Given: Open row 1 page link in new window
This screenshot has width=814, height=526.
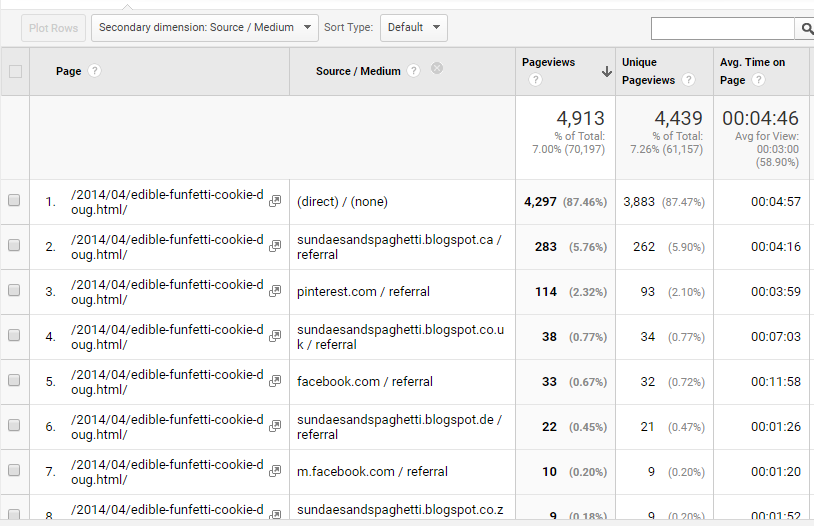Looking at the screenshot, I should tap(275, 202).
